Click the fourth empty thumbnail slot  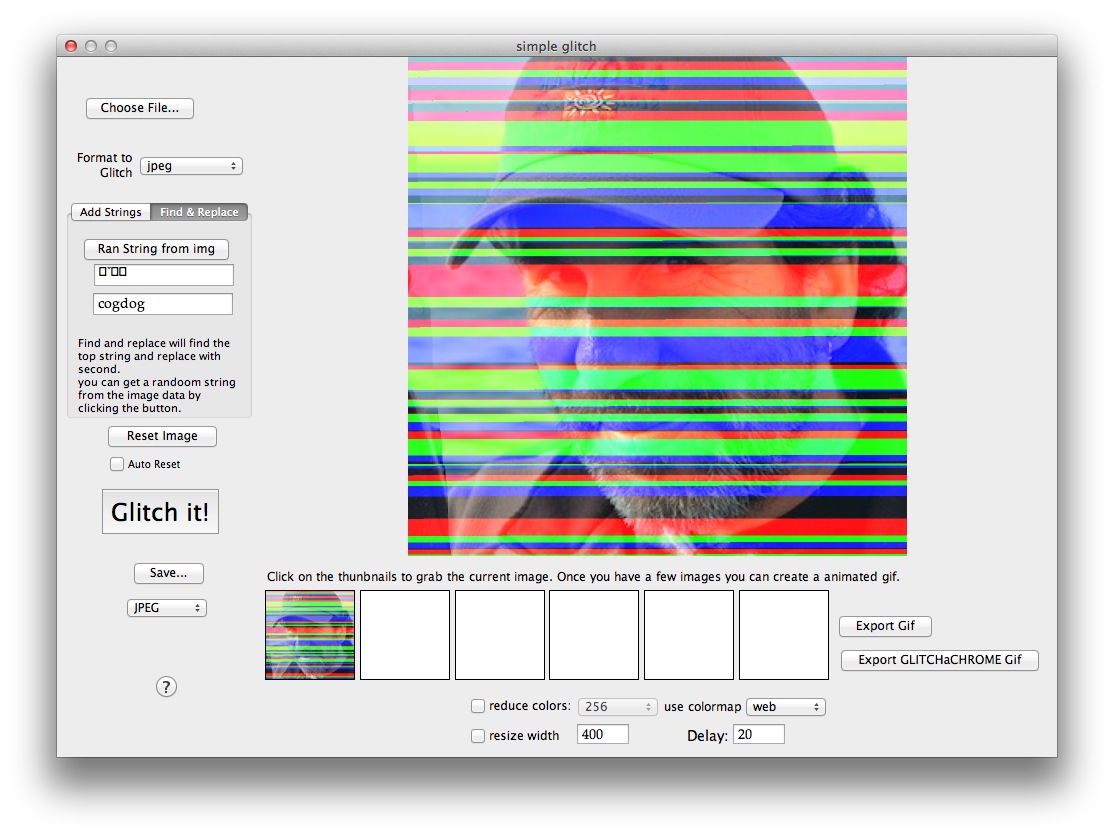click(594, 635)
